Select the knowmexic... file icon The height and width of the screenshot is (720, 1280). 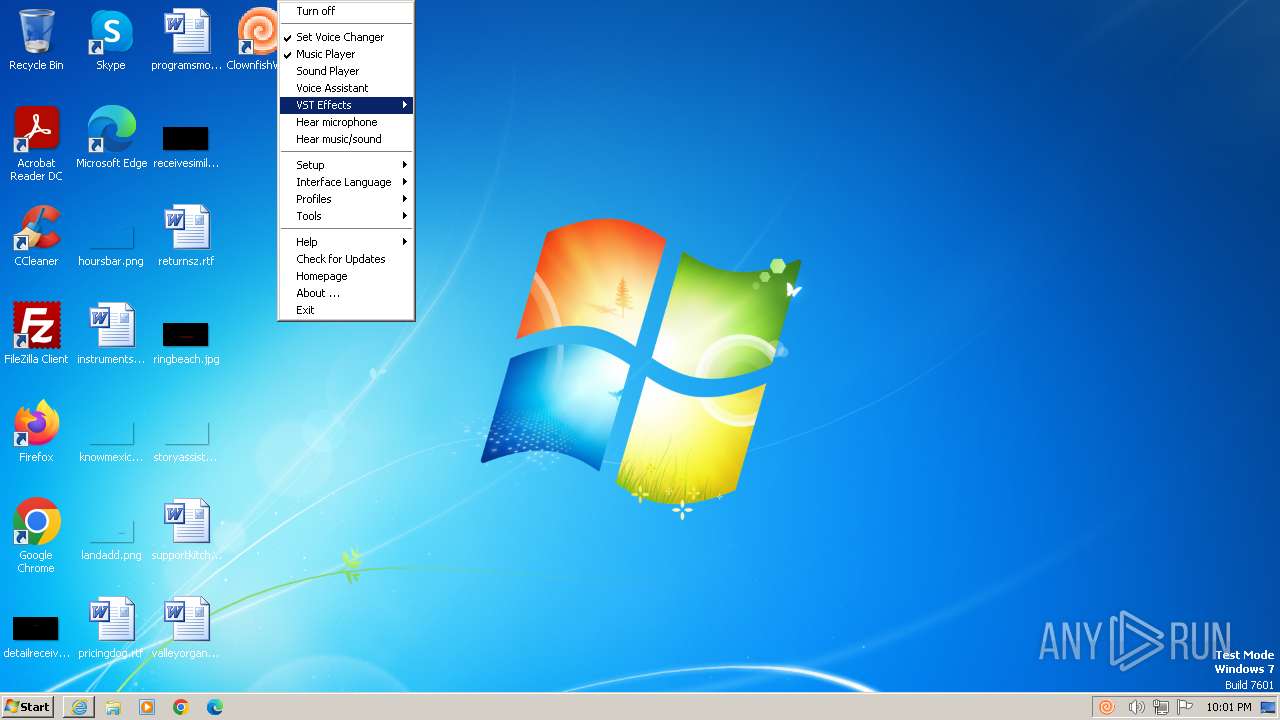point(111,440)
